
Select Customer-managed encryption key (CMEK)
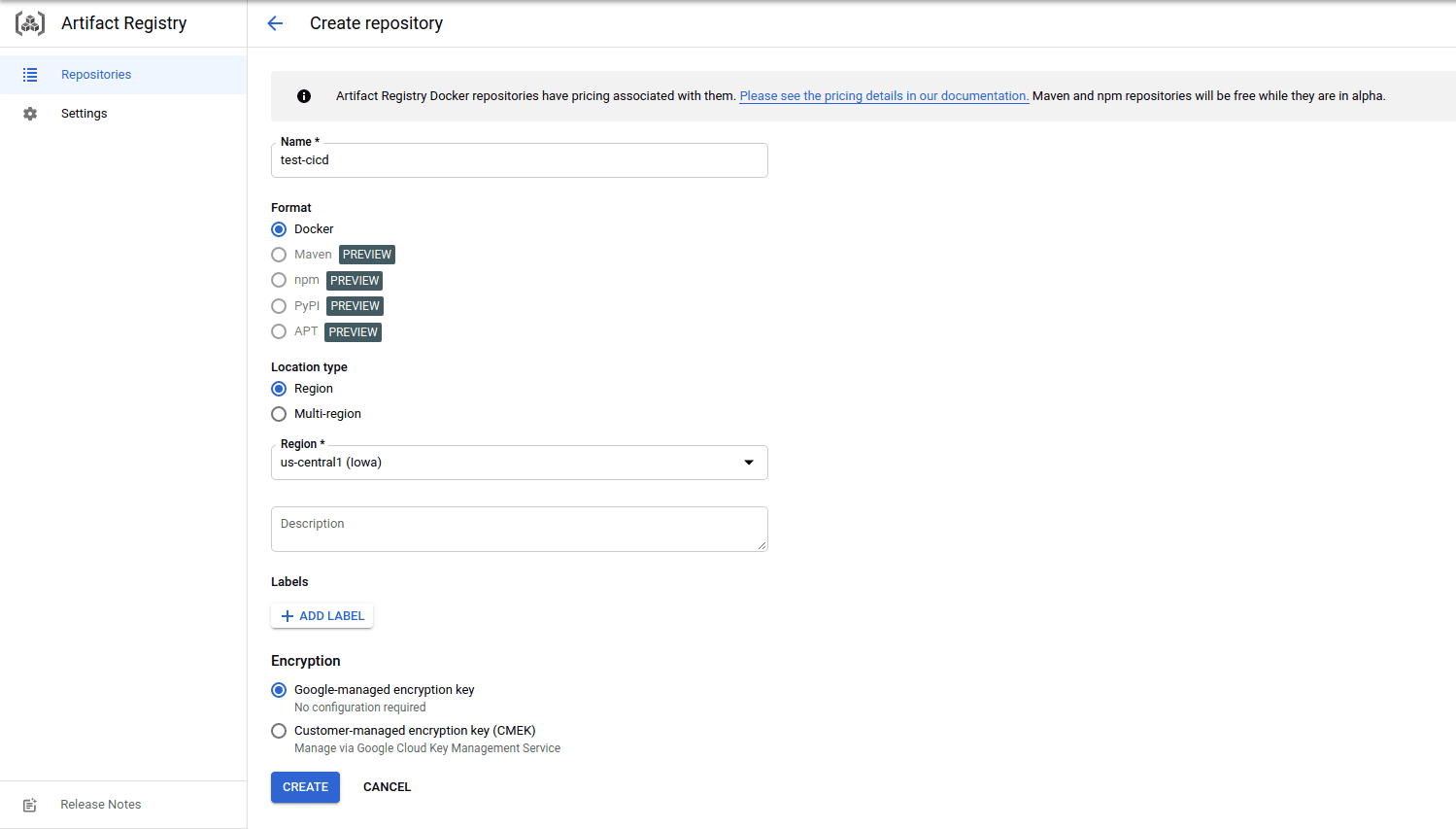click(x=279, y=731)
